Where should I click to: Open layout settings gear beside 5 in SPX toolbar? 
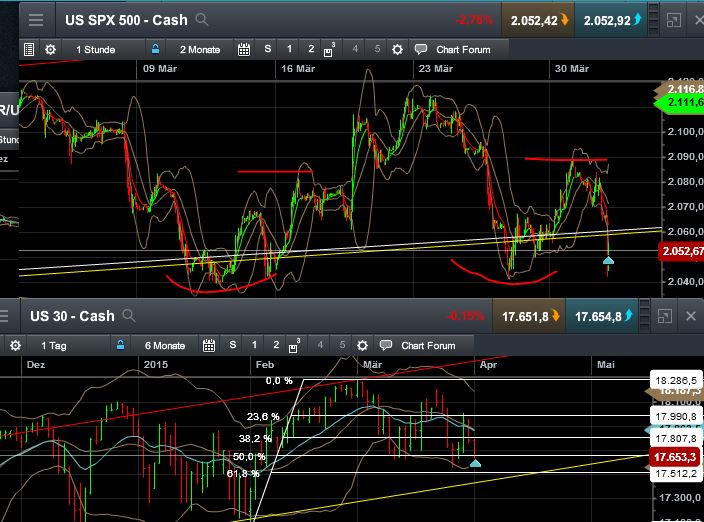[x=397, y=49]
